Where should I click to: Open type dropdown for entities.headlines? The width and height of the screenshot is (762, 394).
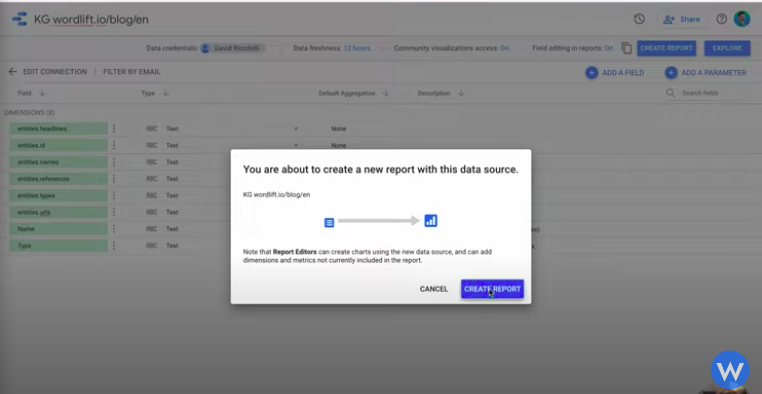(295, 129)
